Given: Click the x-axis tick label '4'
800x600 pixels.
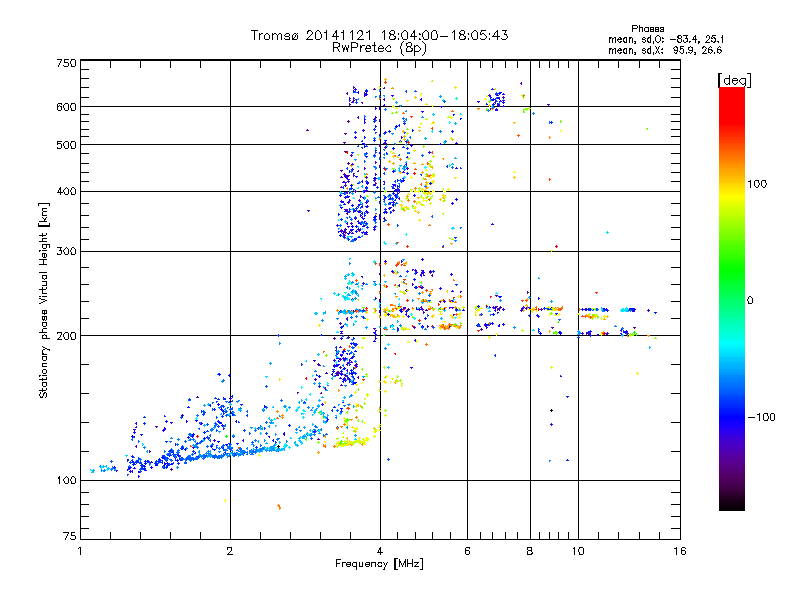Looking at the screenshot, I should coord(380,551).
